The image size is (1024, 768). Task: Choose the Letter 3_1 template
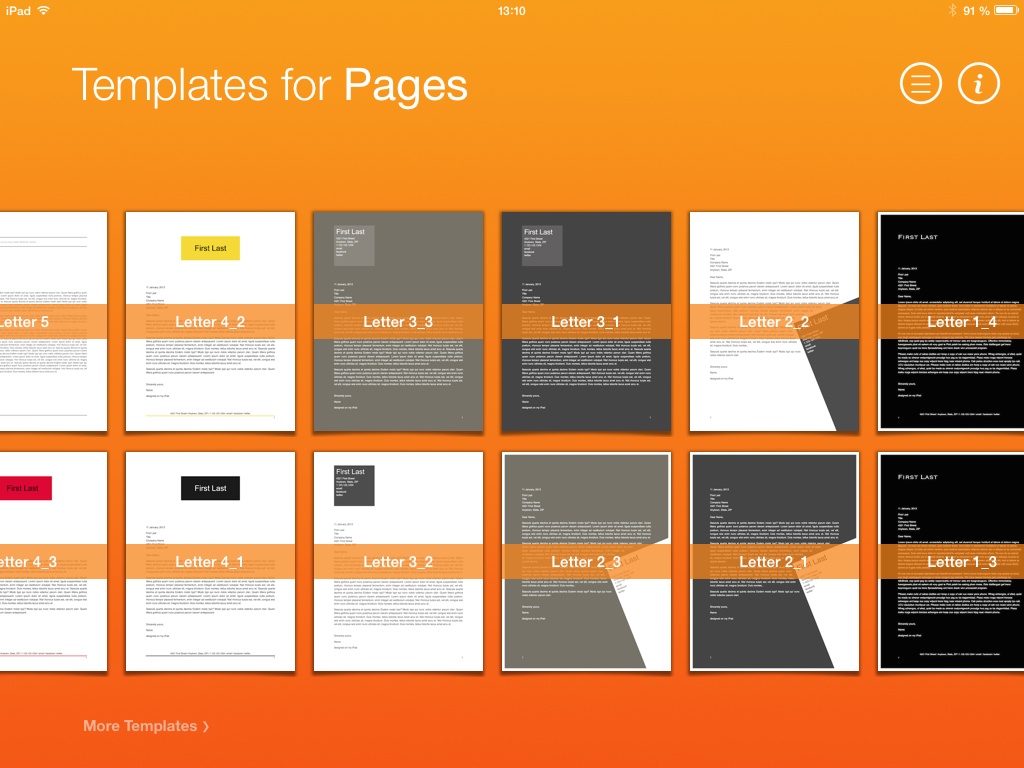click(586, 321)
